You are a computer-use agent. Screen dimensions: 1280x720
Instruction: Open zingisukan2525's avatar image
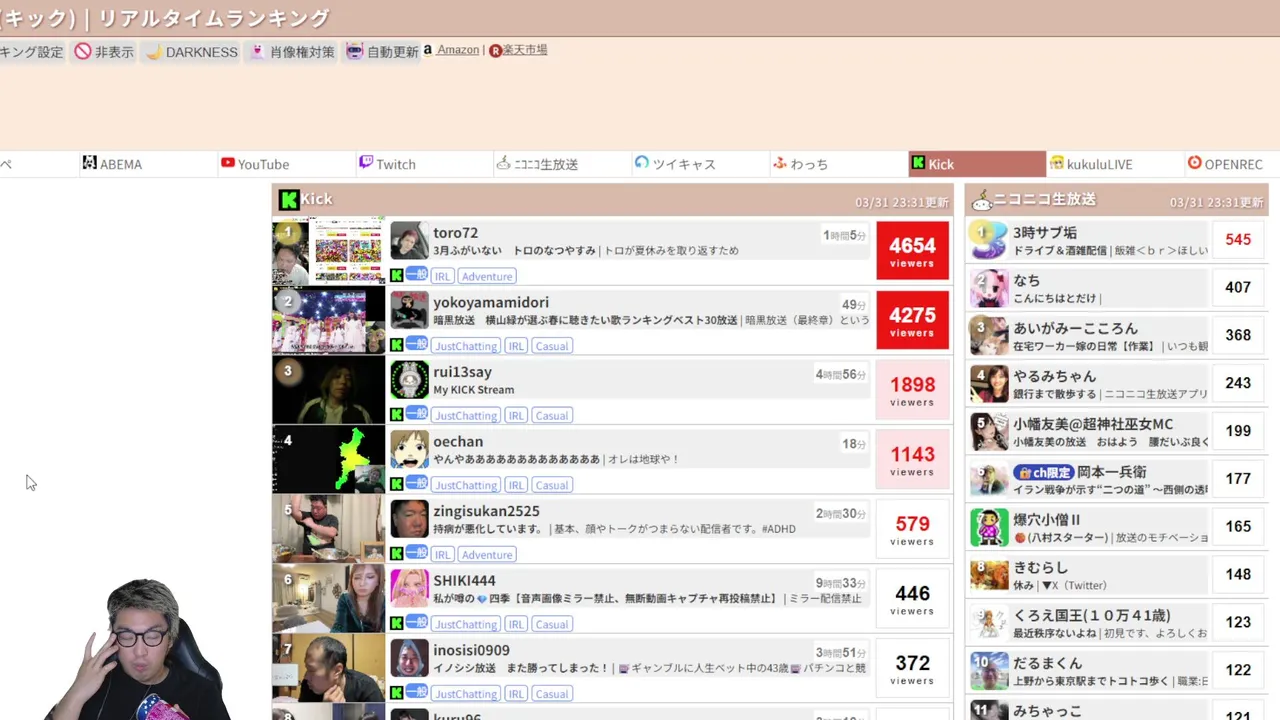[409, 519]
